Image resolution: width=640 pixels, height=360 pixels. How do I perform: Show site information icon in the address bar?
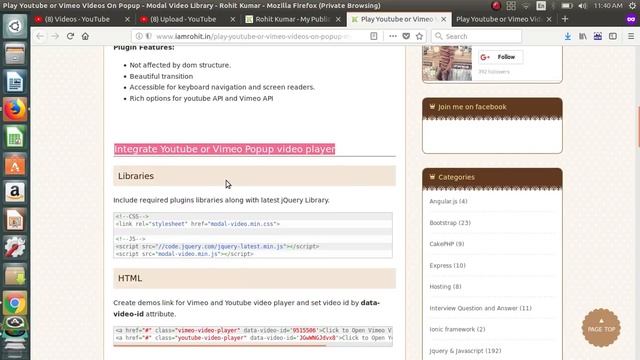click(139, 36)
